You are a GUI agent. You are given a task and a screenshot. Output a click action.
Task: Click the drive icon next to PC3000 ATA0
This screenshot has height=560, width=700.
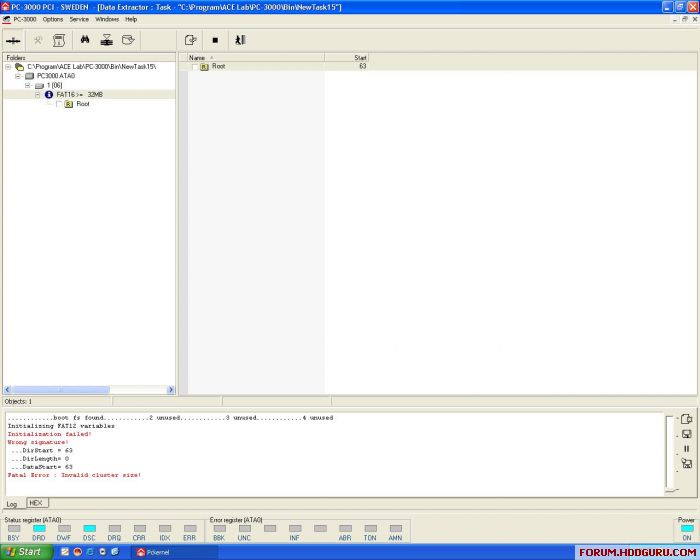point(29,76)
